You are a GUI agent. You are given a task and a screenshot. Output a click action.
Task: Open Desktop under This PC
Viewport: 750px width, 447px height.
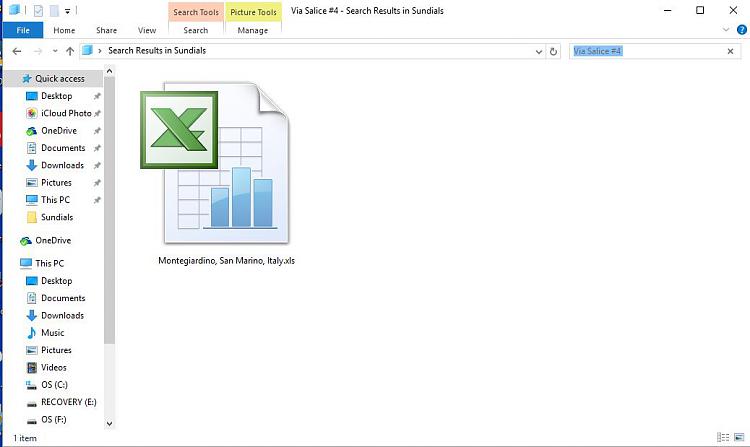(x=56, y=281)
